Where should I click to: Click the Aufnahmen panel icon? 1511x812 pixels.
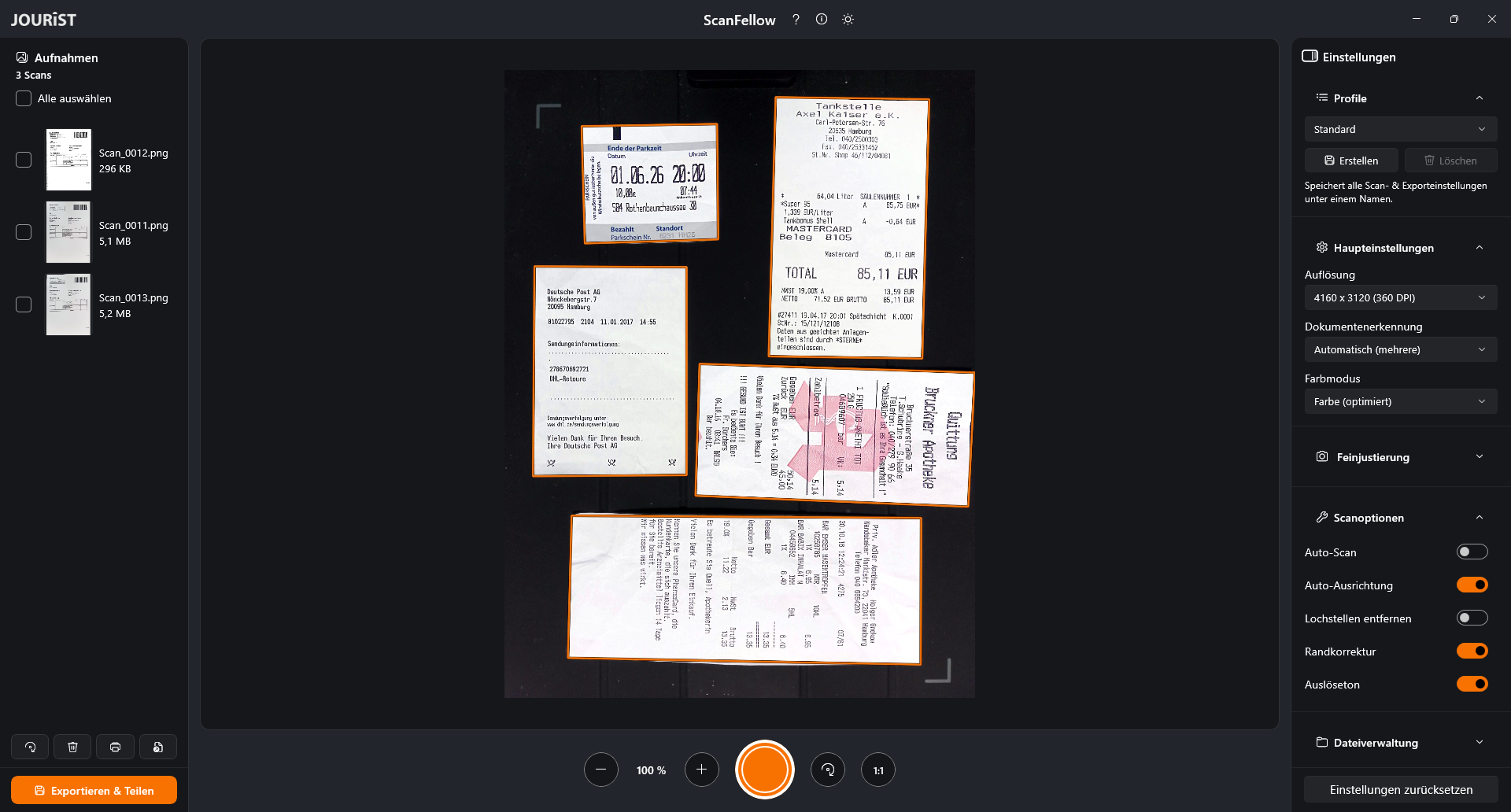22,57
